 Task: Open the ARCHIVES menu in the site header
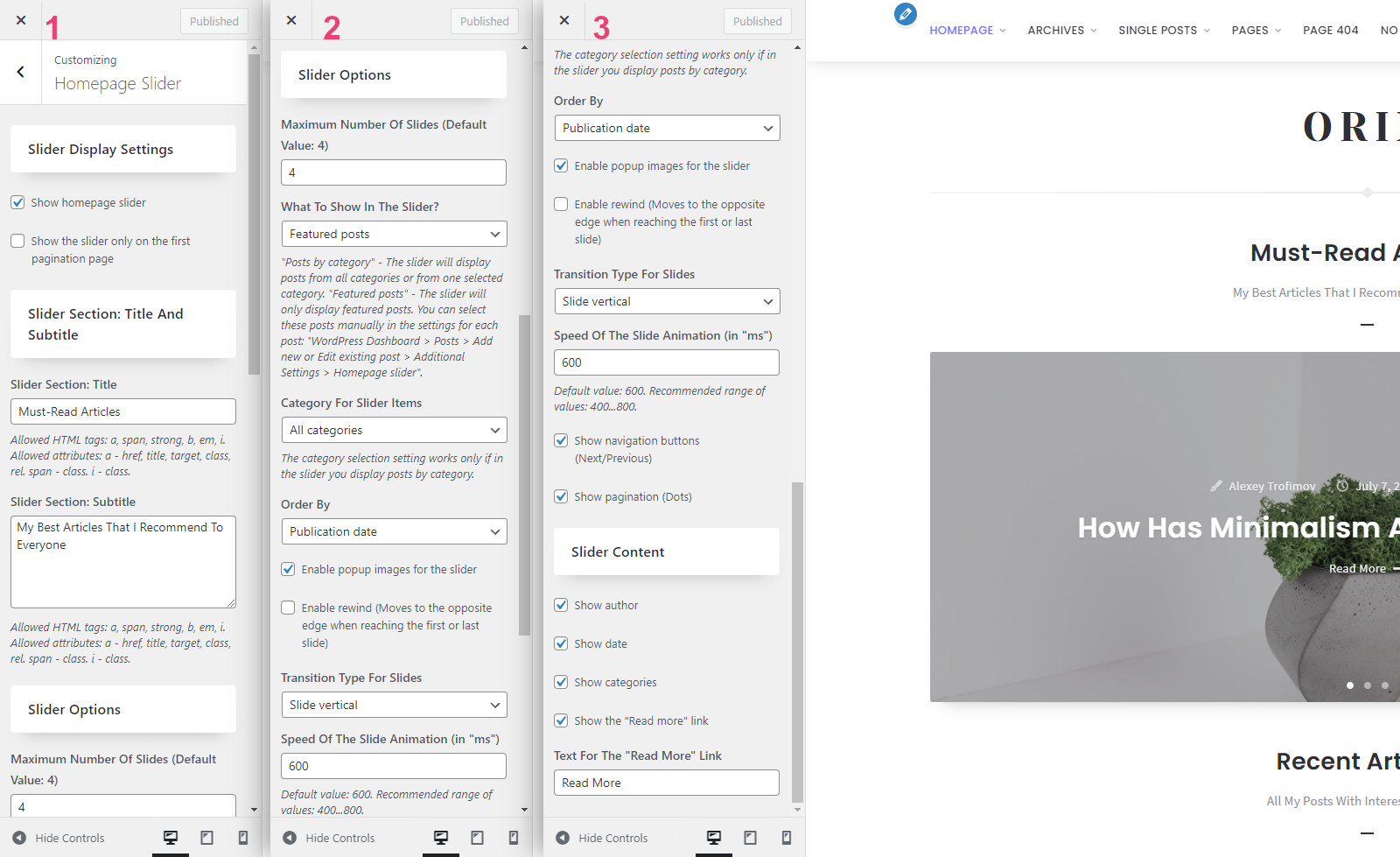pos(1056,30)
